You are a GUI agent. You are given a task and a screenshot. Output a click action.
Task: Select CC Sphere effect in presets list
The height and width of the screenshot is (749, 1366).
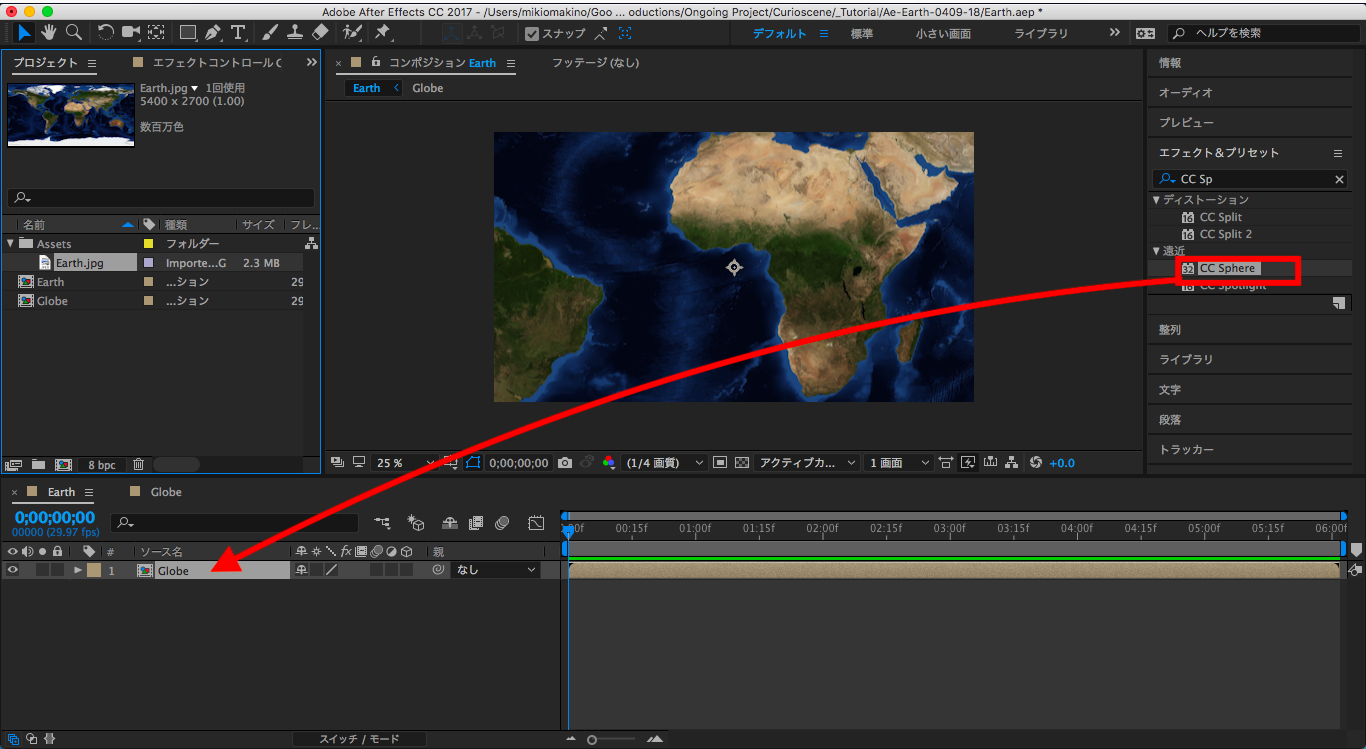pos(1227,268)
